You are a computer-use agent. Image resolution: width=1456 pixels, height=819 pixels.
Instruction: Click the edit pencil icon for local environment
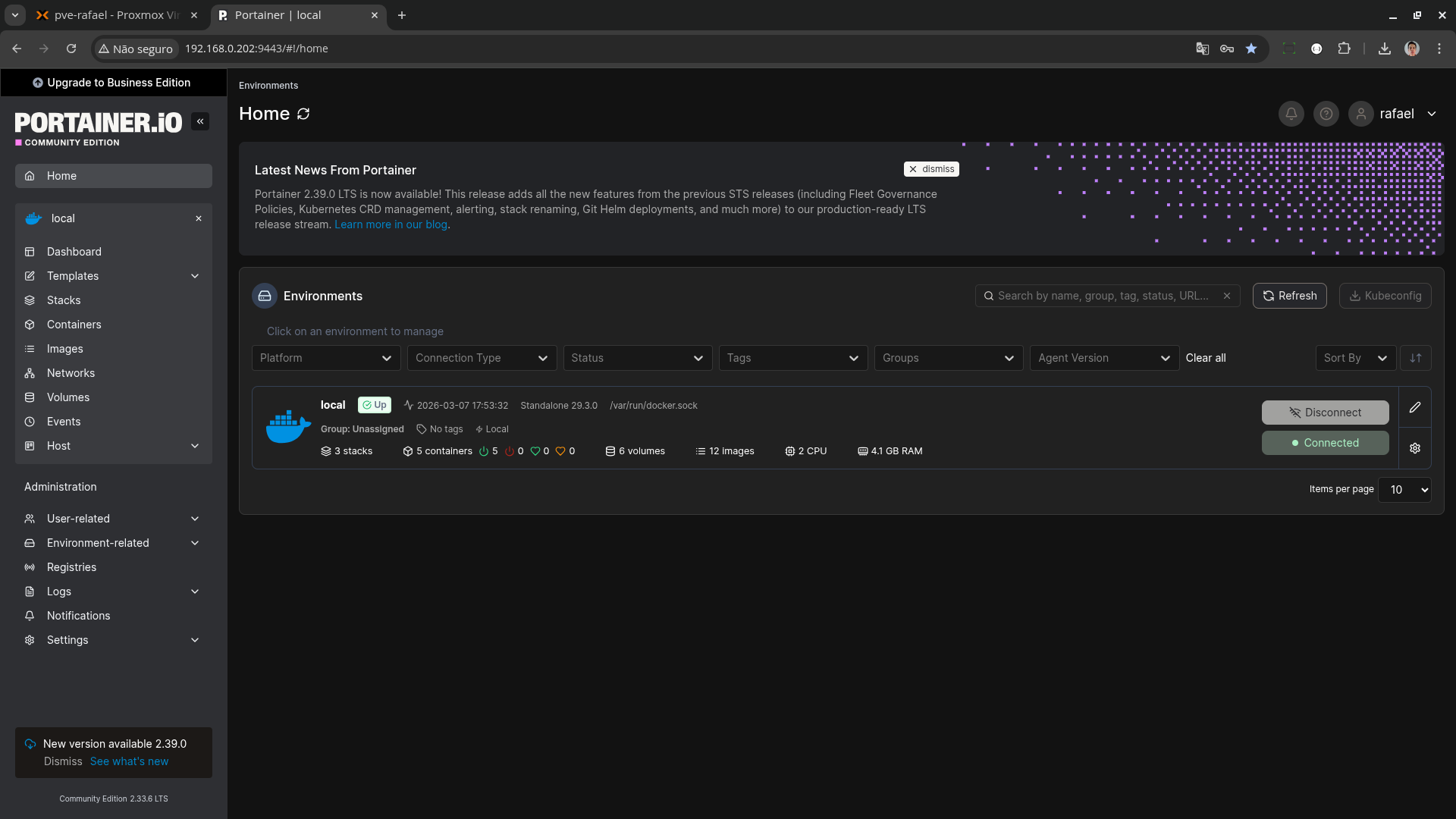[1415, 407]
